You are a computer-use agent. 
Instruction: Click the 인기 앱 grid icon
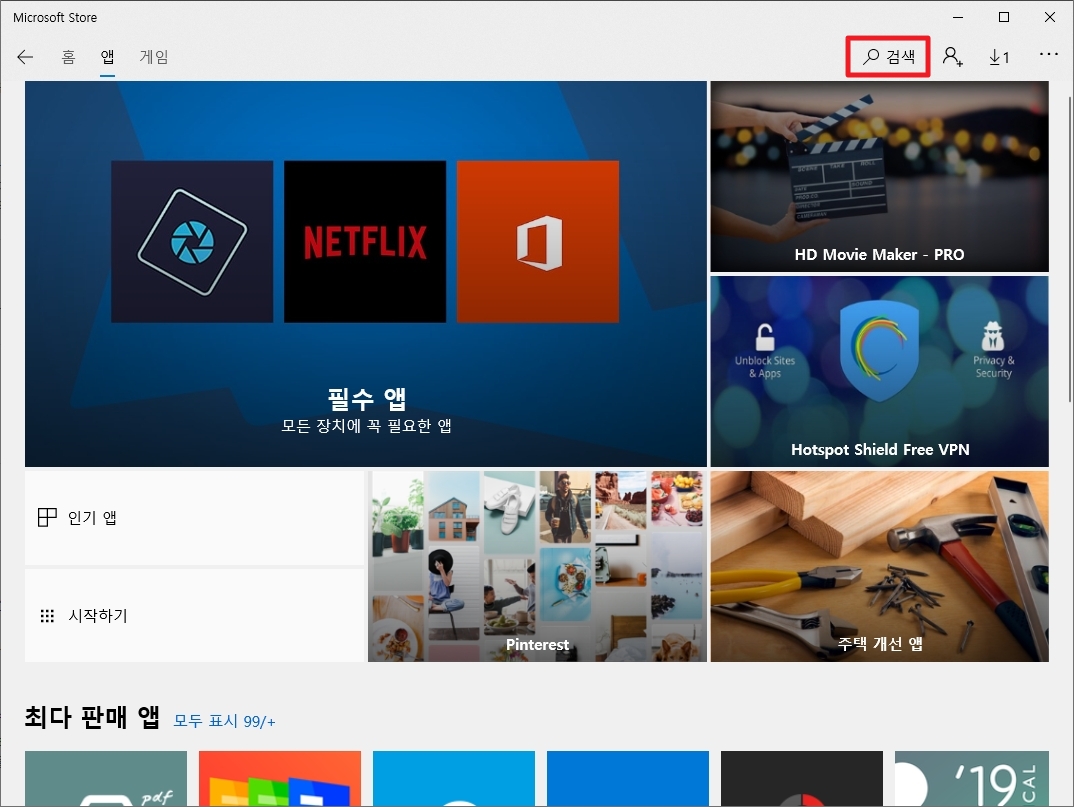[x=47, y=517]
